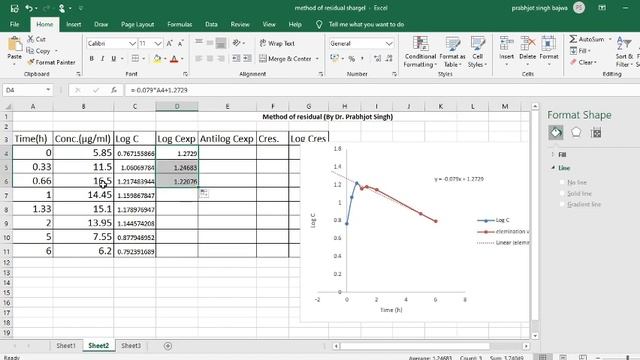The width and height of the screenshot is (640, 360).
Task: Open the font size dropdown
Action: (x=158, y=43)
